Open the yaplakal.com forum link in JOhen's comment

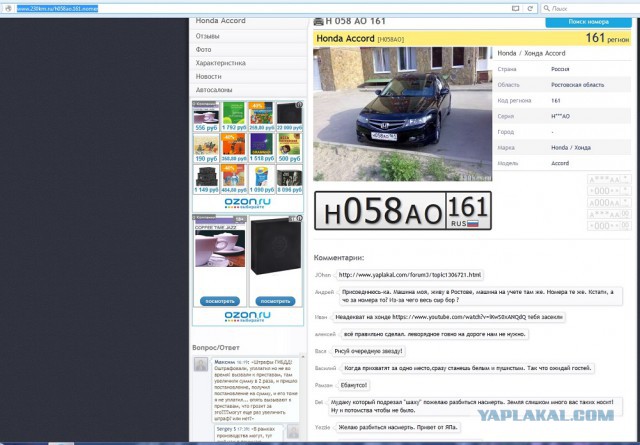[410, 275]
